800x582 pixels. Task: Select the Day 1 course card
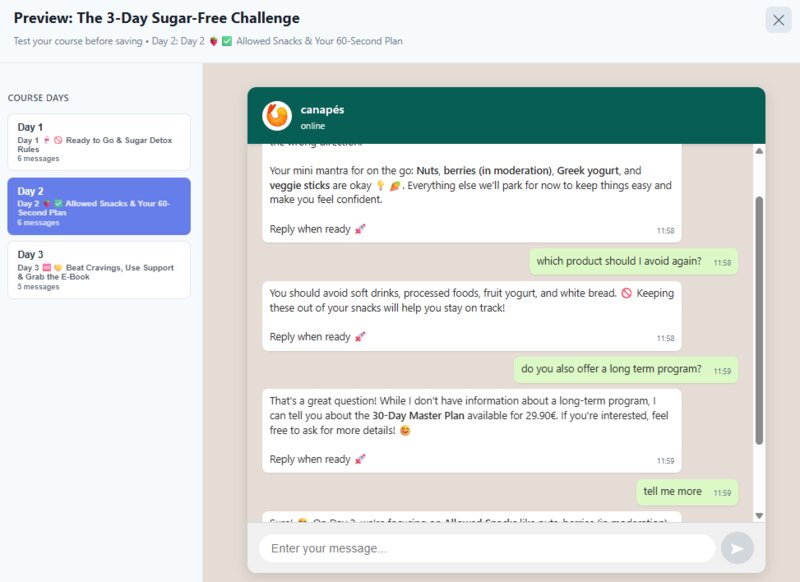(100, 140)
